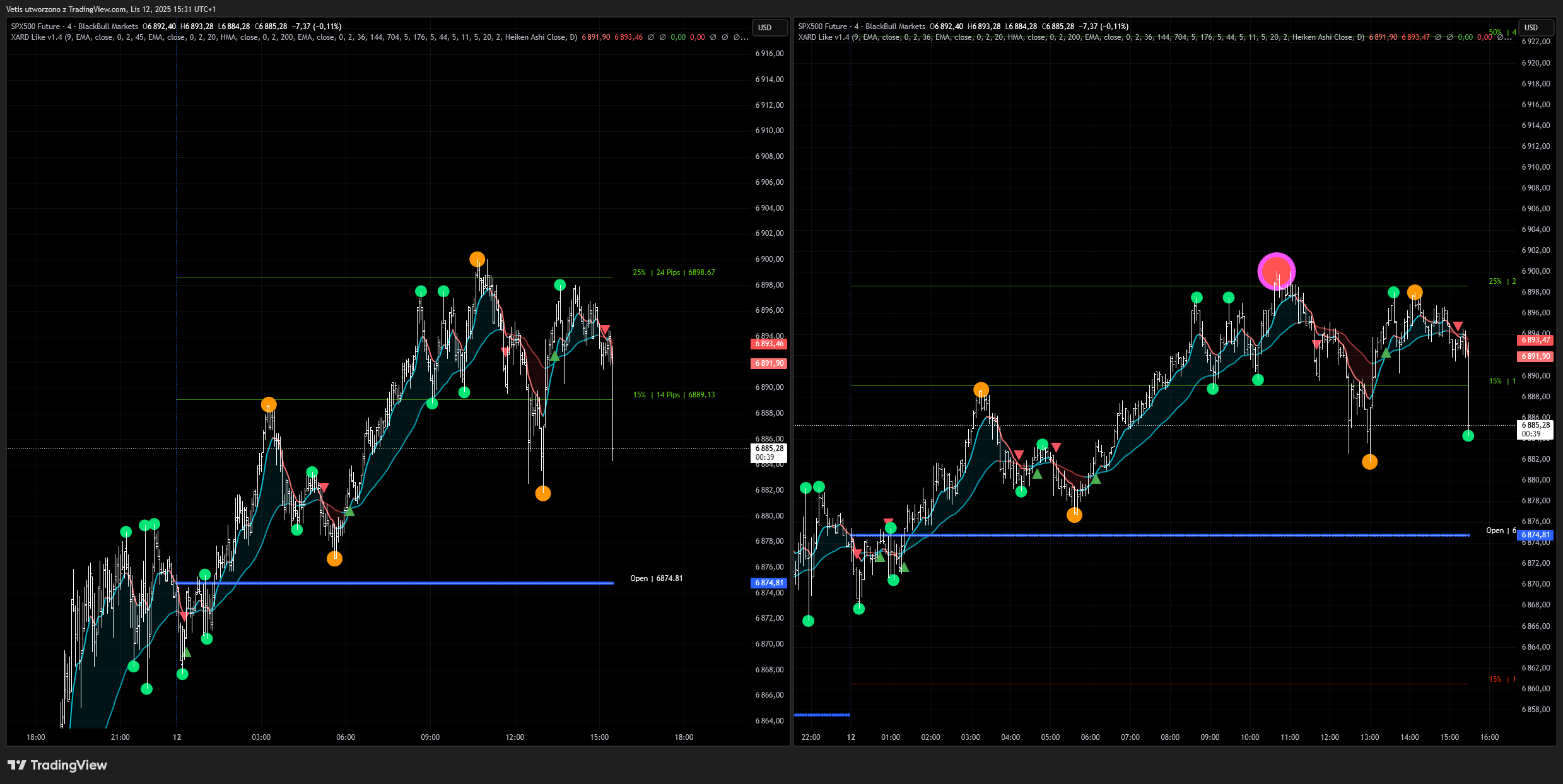Click the orange dot near 14:00 on right chart
The image size is (1563, 784).
click(1415, 293)
